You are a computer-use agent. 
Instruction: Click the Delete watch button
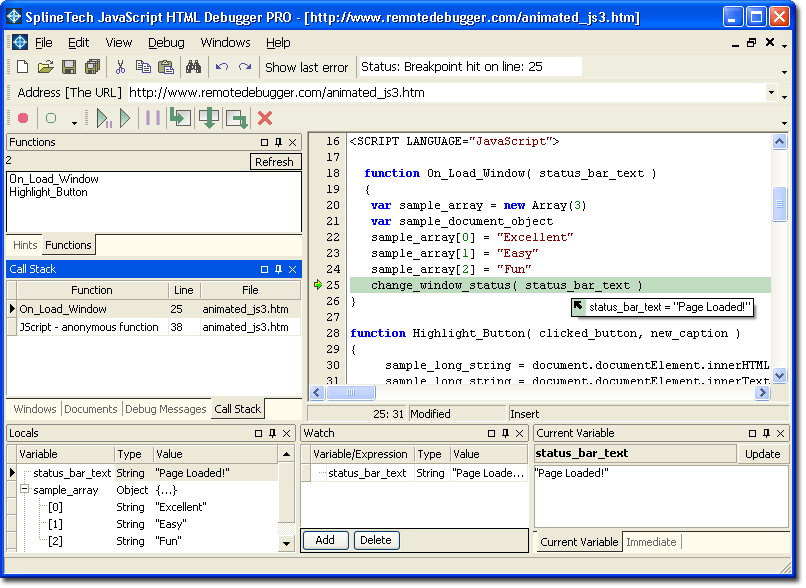[x=376, y=540]
